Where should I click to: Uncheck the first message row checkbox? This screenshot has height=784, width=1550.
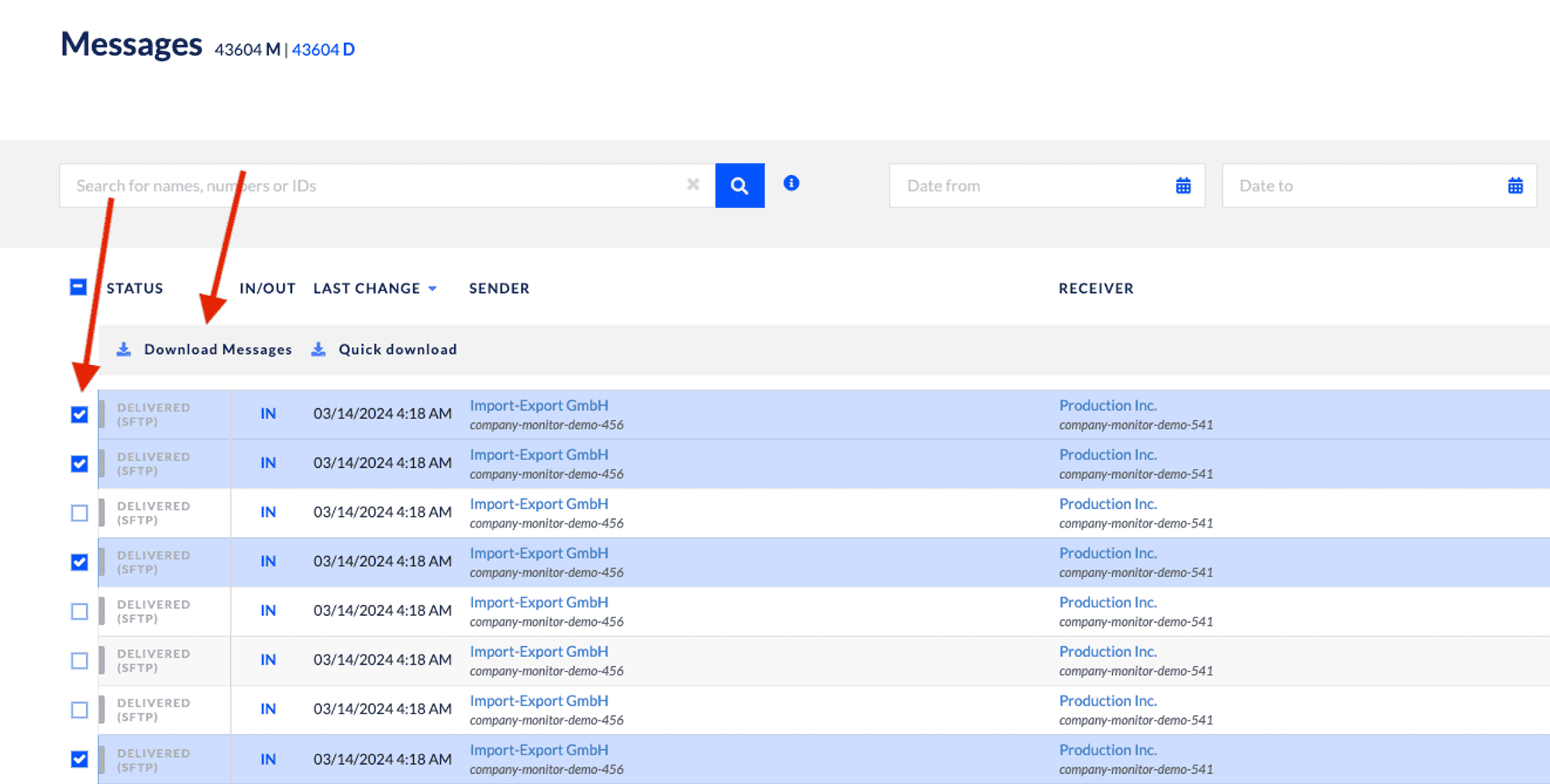pyautogui.click(x=79, y=414)
